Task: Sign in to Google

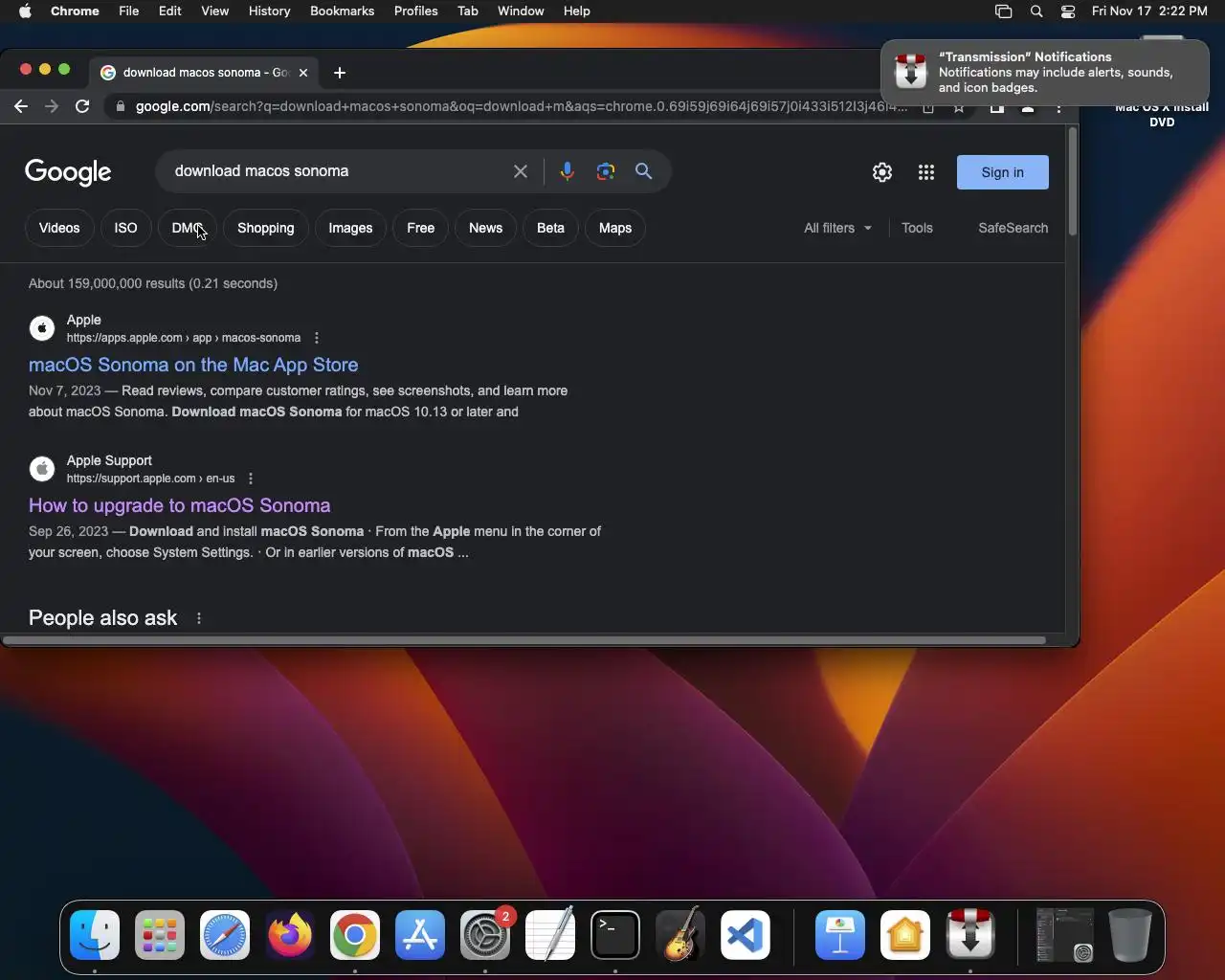Action: coord(1003,172)
